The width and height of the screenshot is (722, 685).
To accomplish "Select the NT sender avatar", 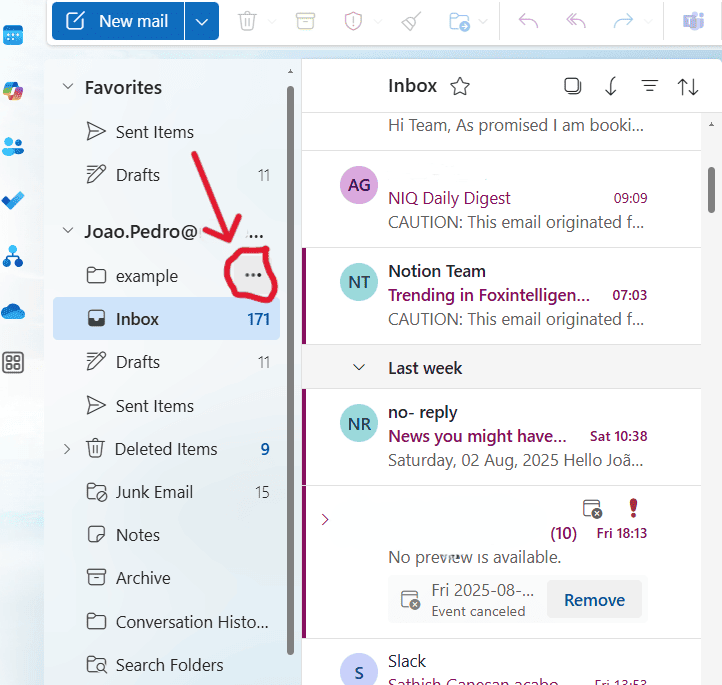I will coord(359,282).
